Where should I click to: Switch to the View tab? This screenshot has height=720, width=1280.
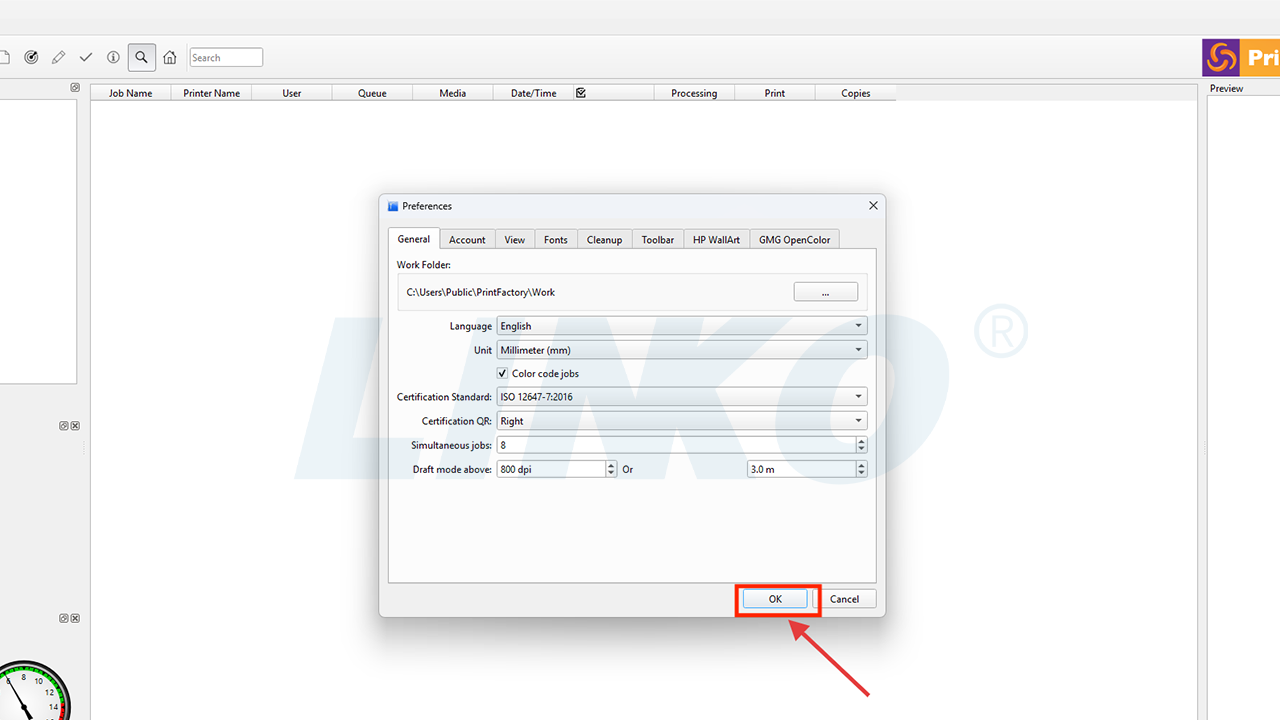point(515,240)
